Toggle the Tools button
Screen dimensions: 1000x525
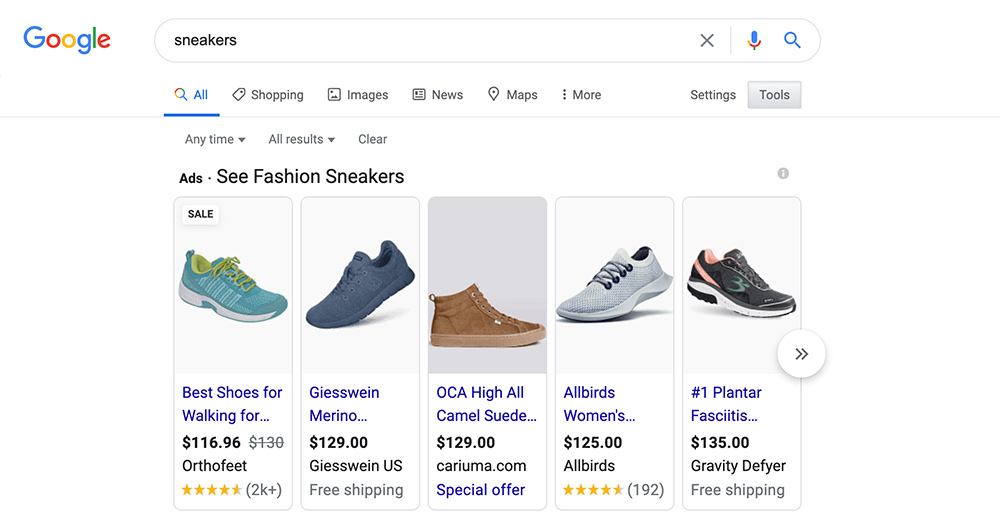774,95
